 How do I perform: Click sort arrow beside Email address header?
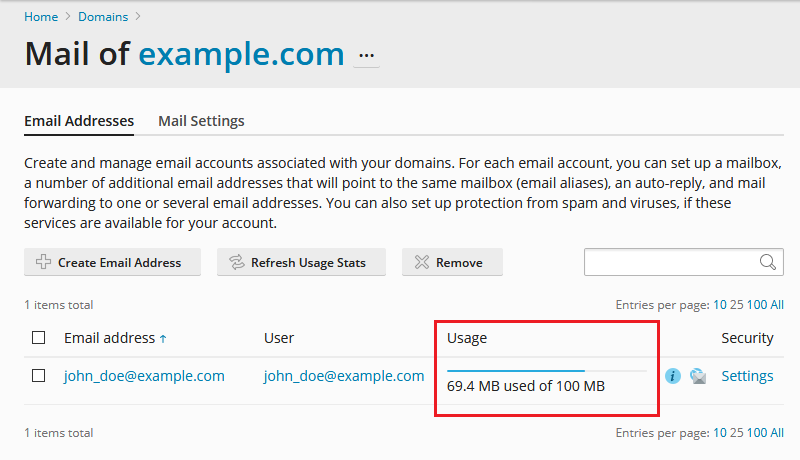click(x=163, y=339)
